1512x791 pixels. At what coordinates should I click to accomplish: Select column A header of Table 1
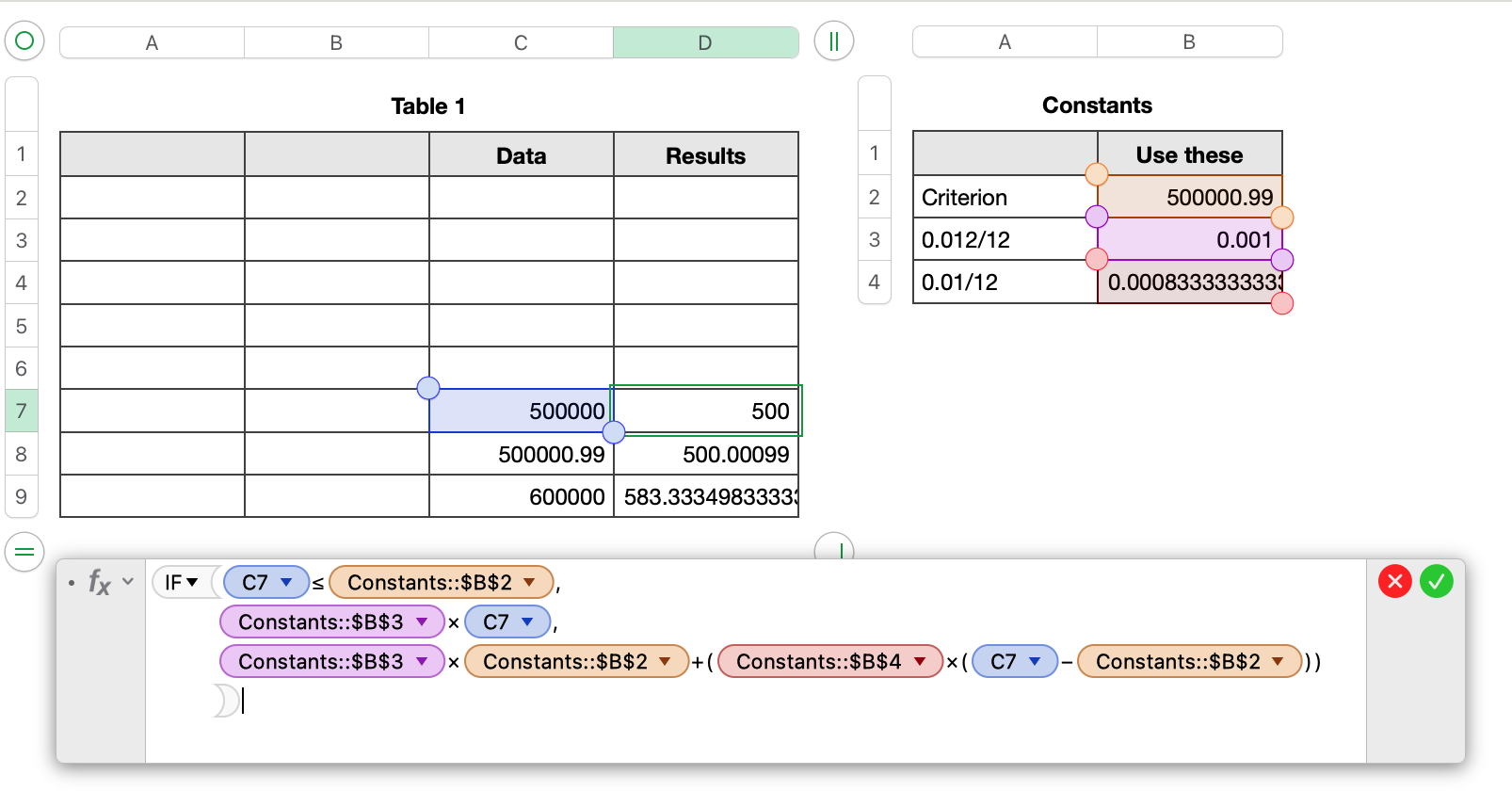(152, 42)
